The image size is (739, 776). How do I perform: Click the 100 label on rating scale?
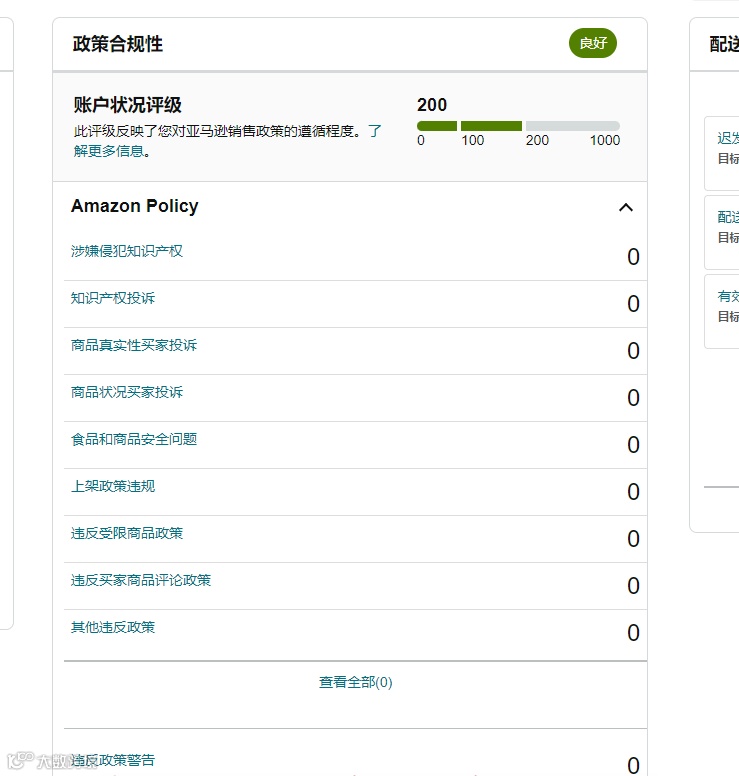coord(473,141)
